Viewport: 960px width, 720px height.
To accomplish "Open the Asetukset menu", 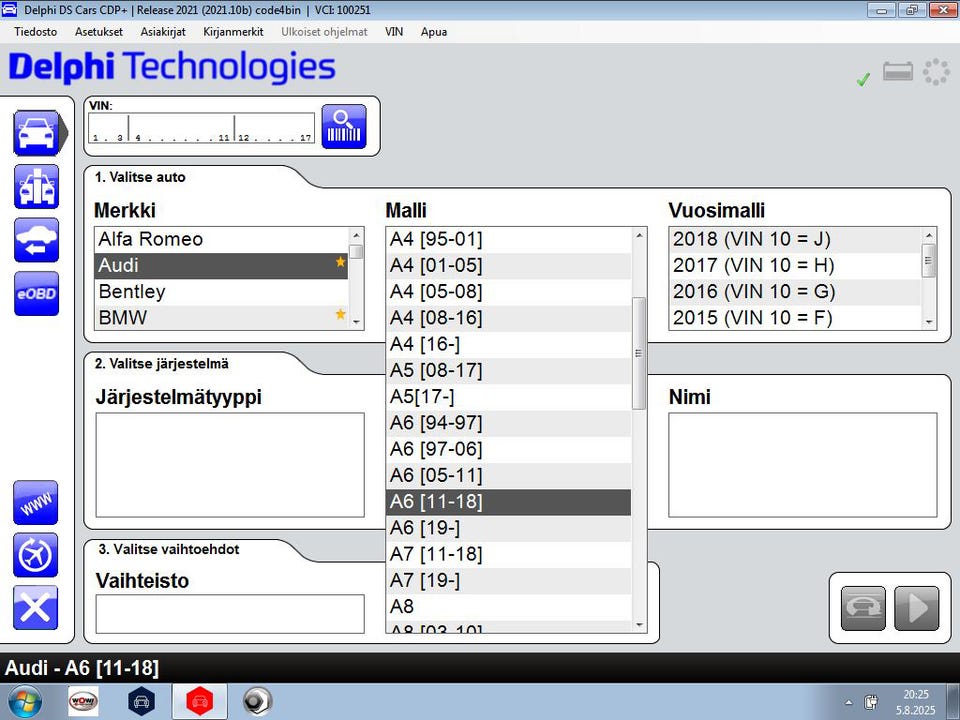I will pyautogui.click(x=99, y=32).
